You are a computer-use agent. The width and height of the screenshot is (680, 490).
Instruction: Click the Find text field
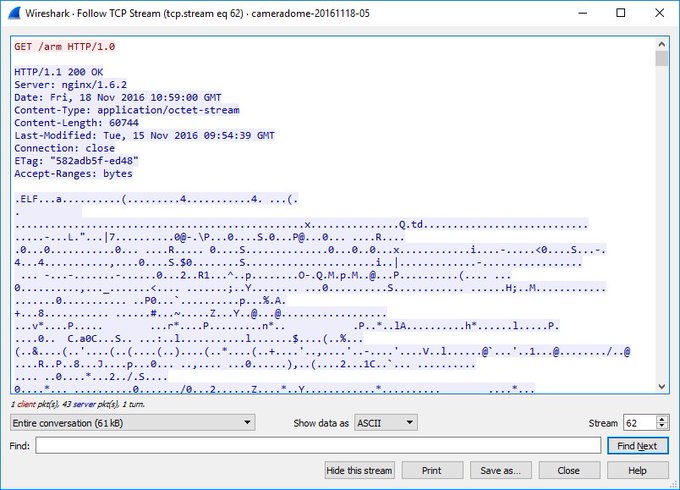(x=318, y=445)
